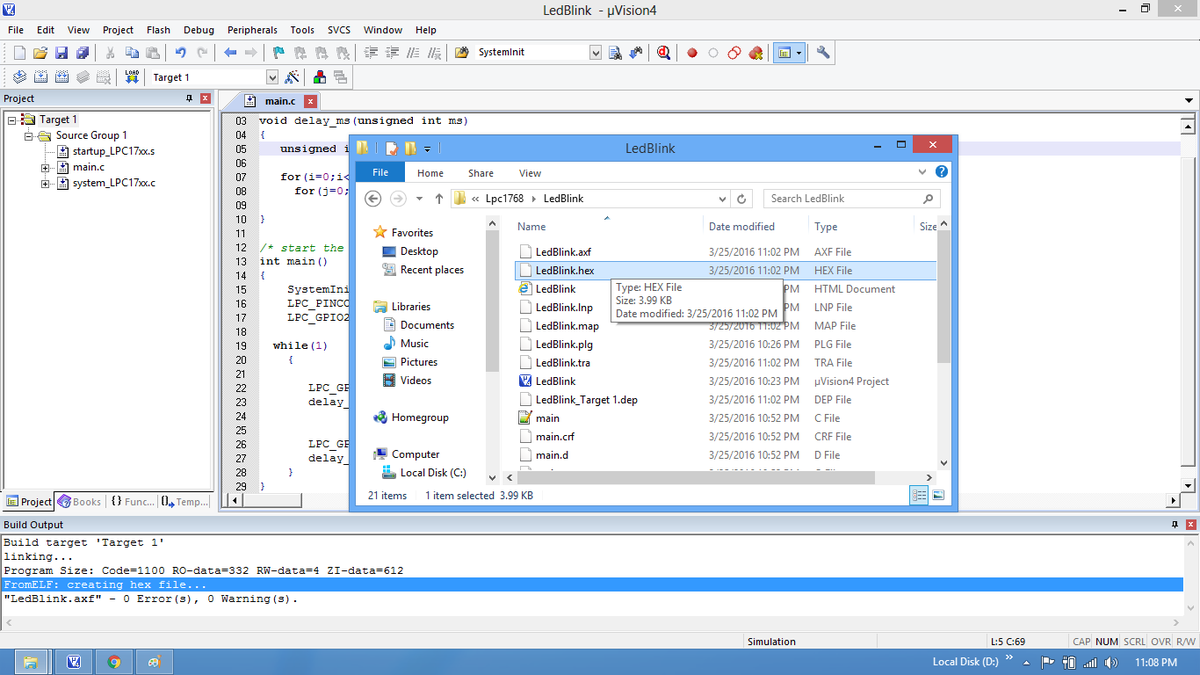Open the Flash menu
The width and height of the screenshot is (1200, 675).
pyautogui.click(x=158, y=30)
